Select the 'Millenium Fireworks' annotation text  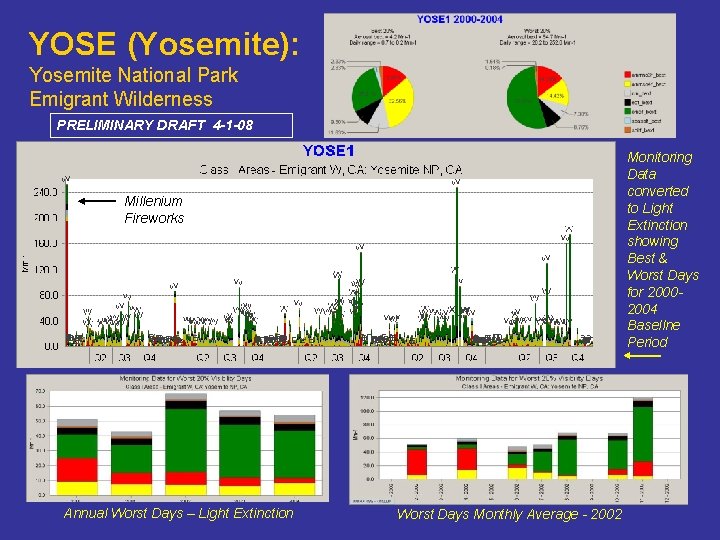pyautogui.click(x=154, y=209)
